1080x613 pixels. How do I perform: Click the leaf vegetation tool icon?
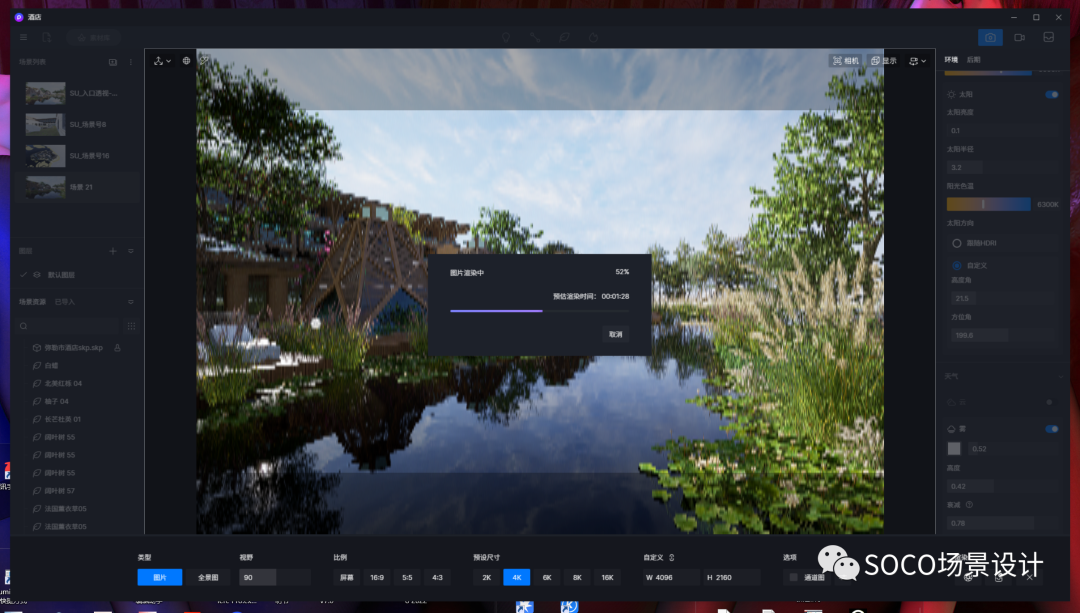point(565,37)
